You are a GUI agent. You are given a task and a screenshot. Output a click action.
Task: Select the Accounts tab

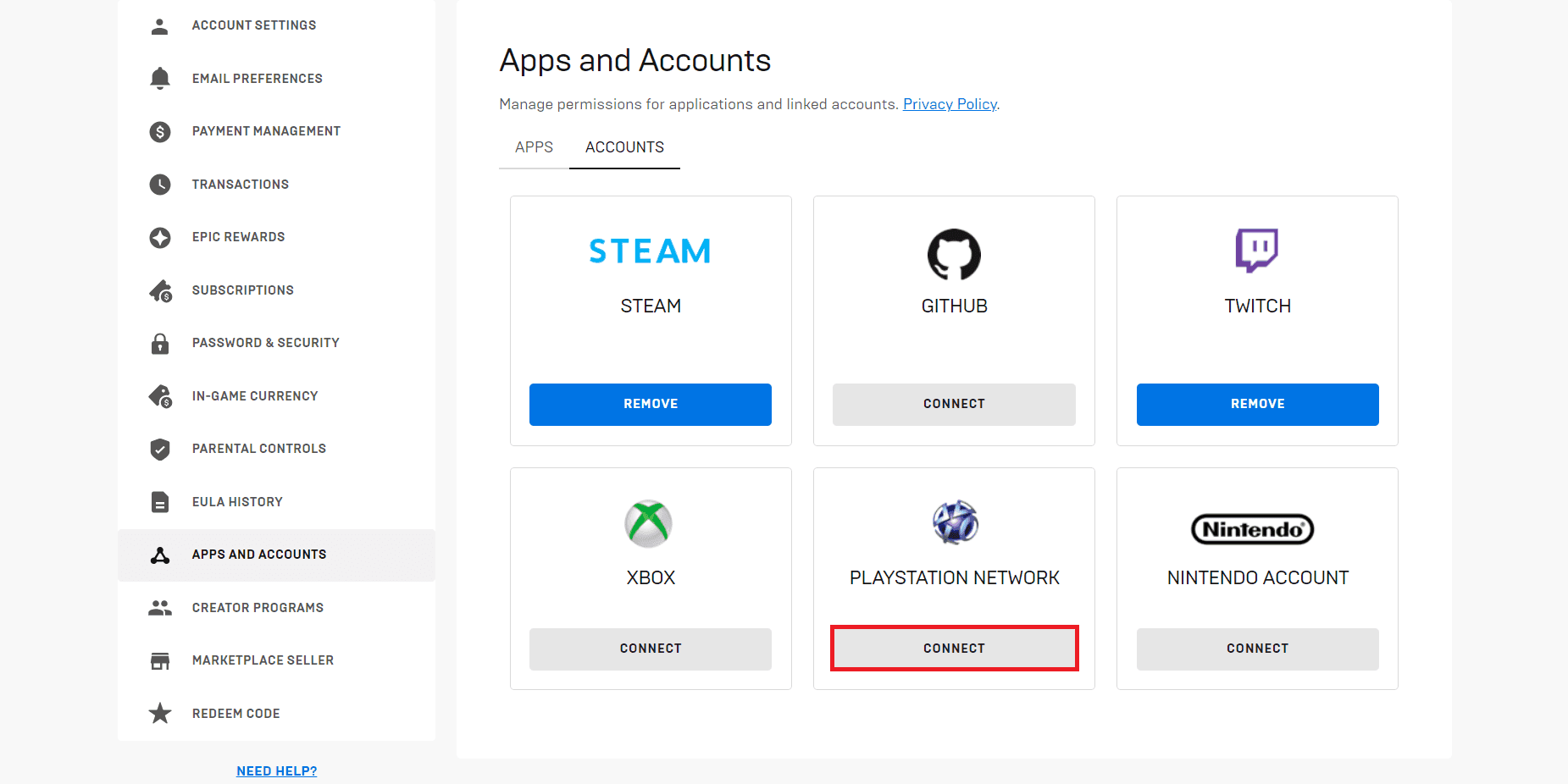[x=624, y=147]
